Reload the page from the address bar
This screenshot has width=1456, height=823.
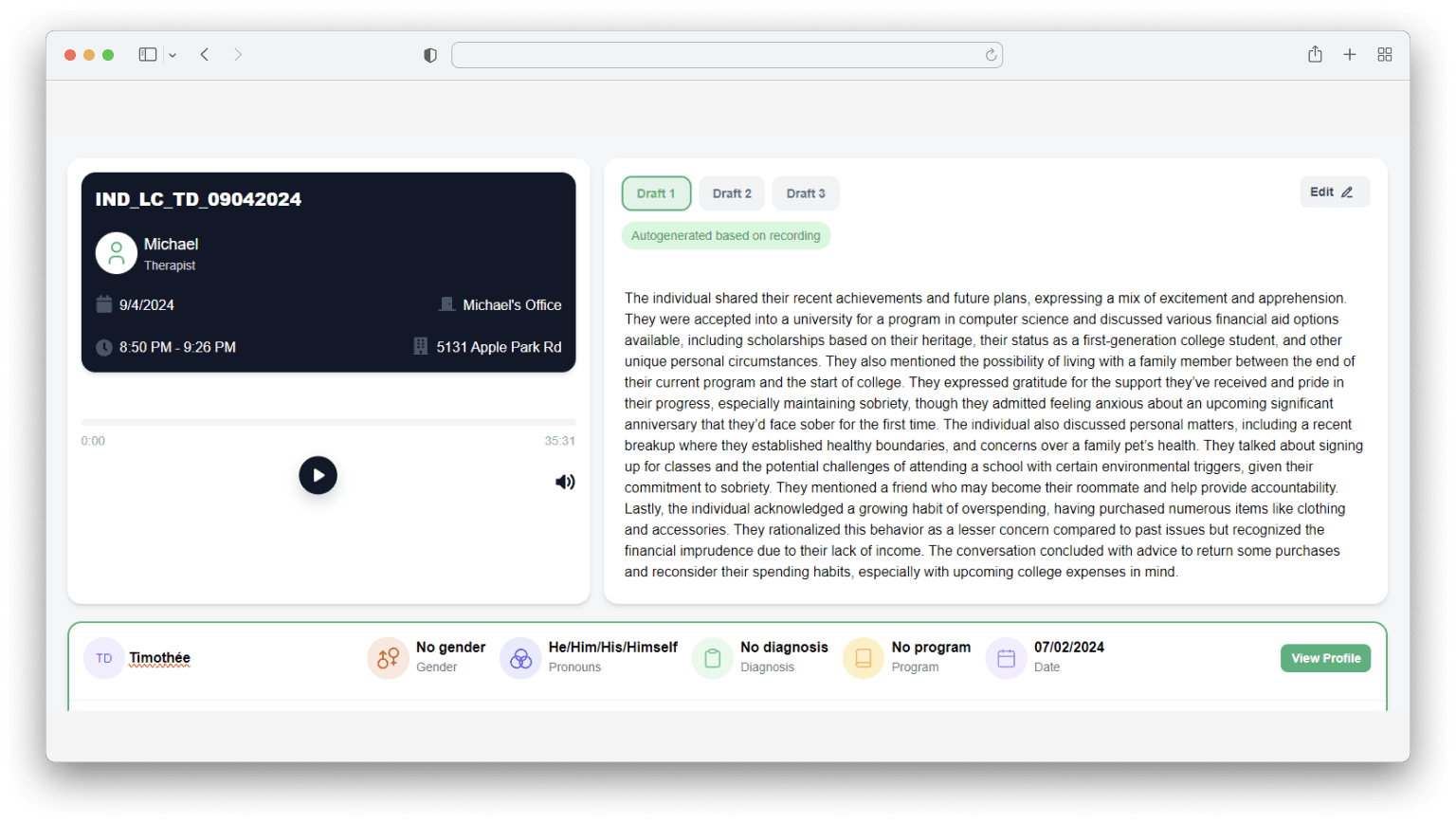[991, 55]
